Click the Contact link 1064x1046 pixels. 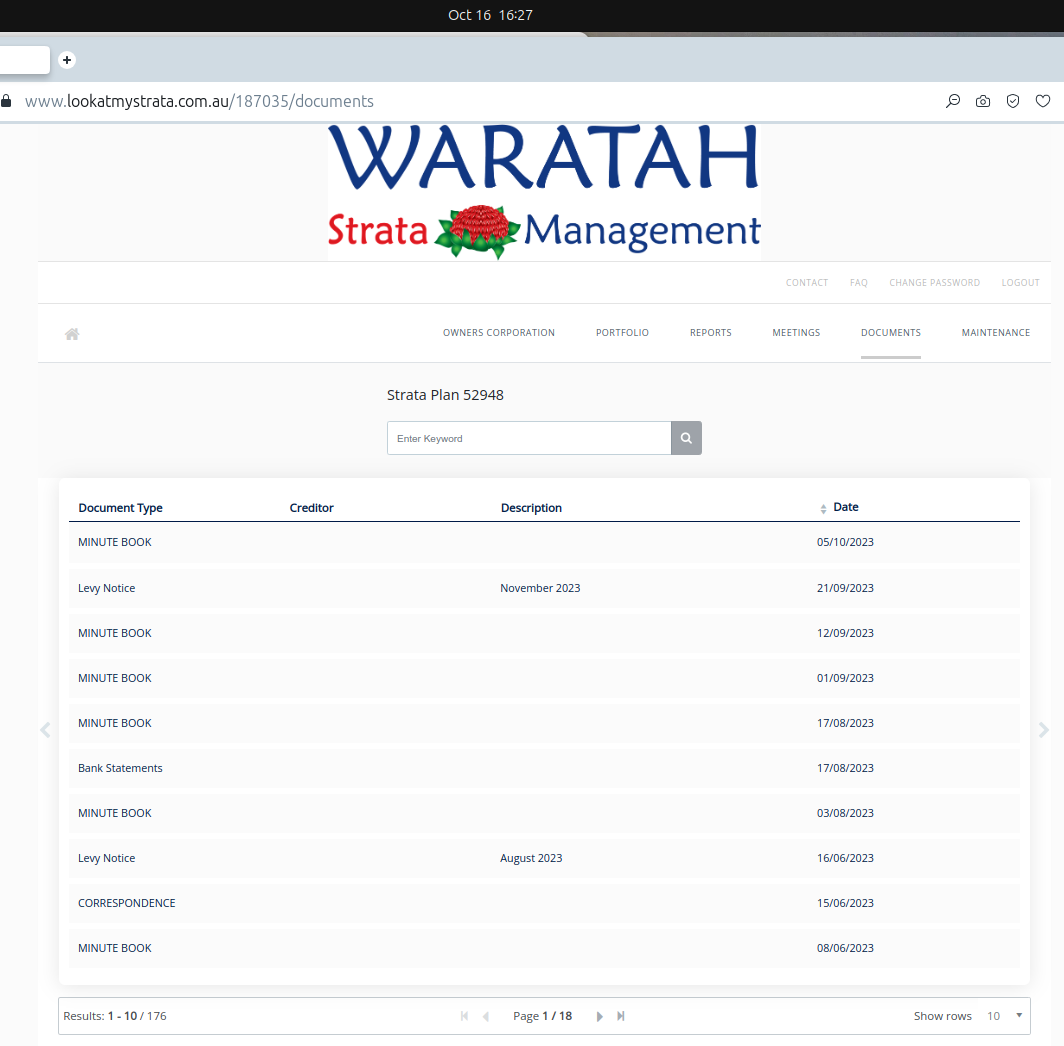point(807,282)
